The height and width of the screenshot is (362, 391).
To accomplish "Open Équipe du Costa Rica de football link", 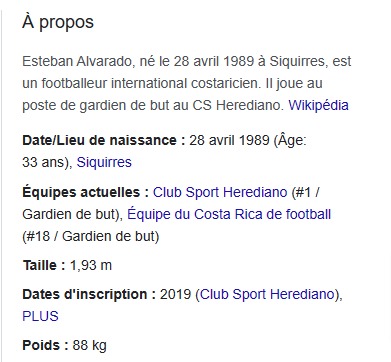I will coord(229,214).
